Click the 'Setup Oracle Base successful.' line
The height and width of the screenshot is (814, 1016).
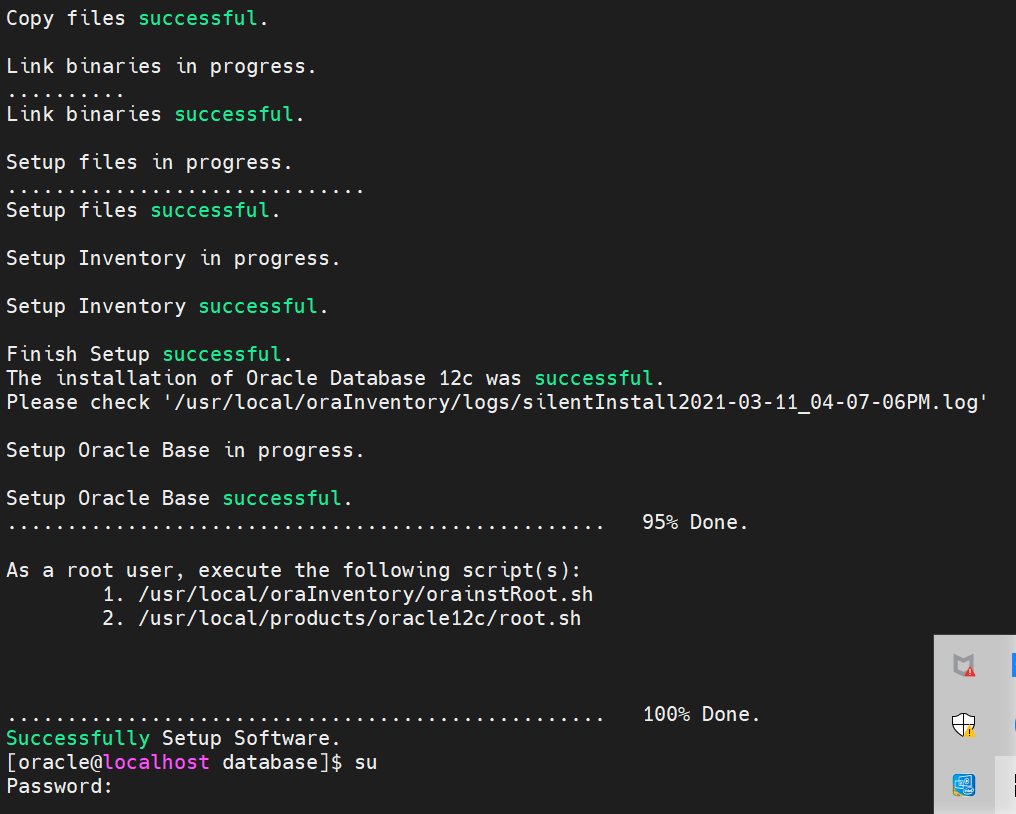179,498
